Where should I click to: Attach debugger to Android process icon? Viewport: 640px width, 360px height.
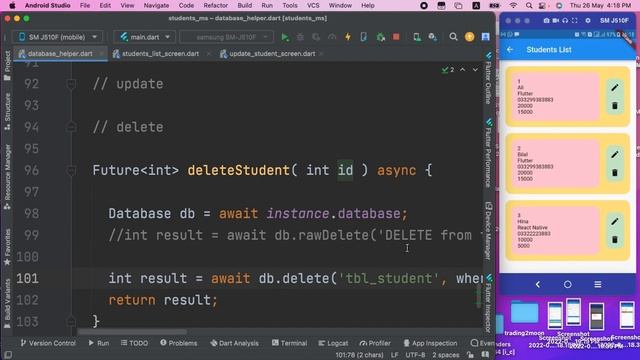point(381,37)
